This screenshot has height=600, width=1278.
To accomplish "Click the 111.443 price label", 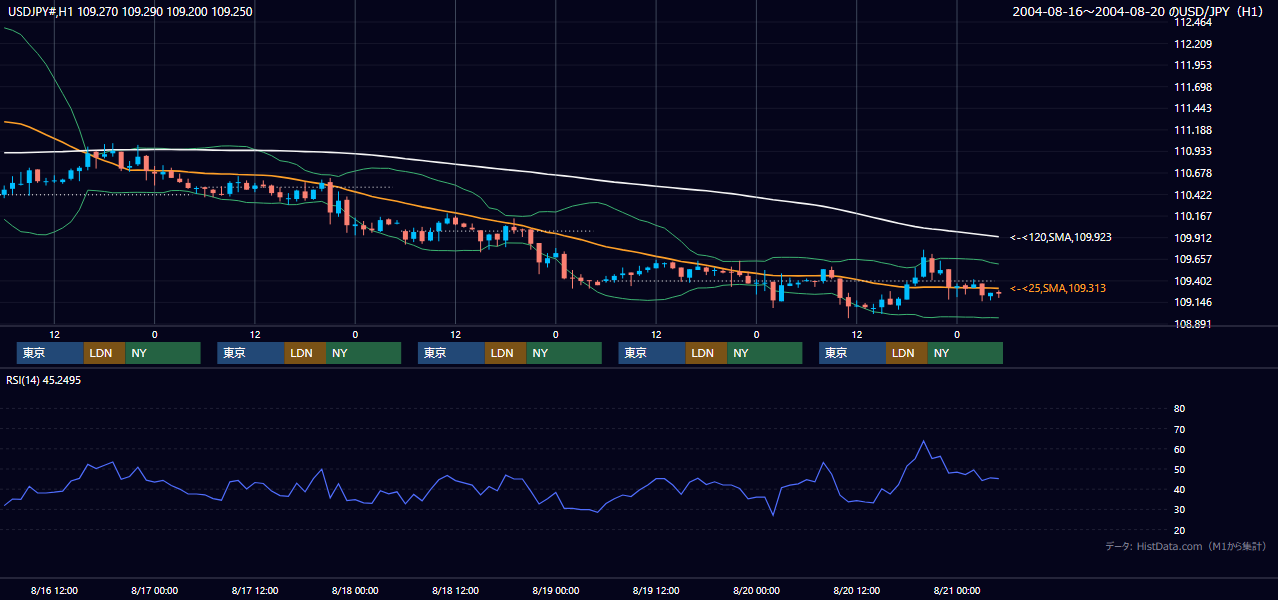I will [1195, 108].
